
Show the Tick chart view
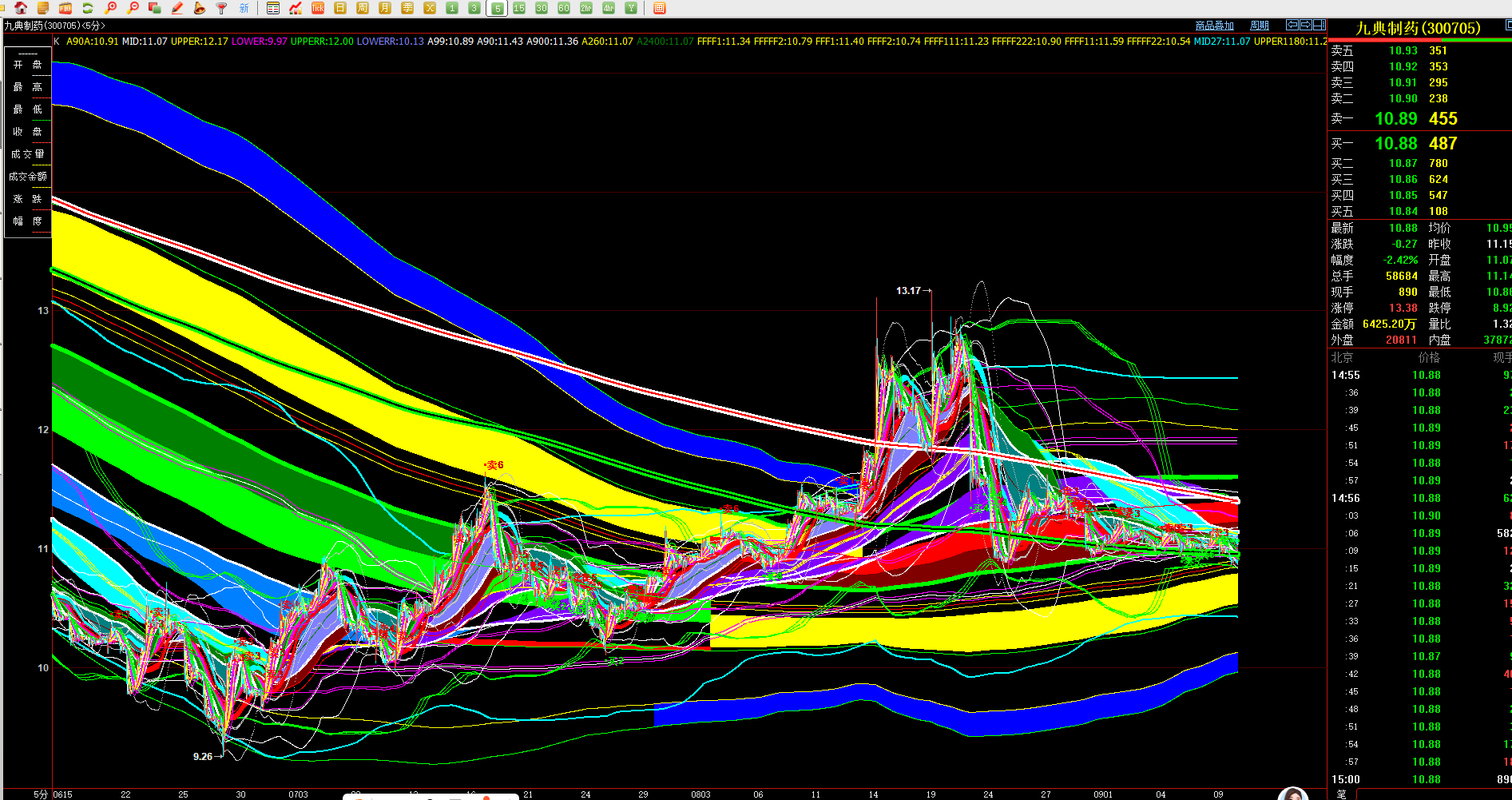coord(317,8)
